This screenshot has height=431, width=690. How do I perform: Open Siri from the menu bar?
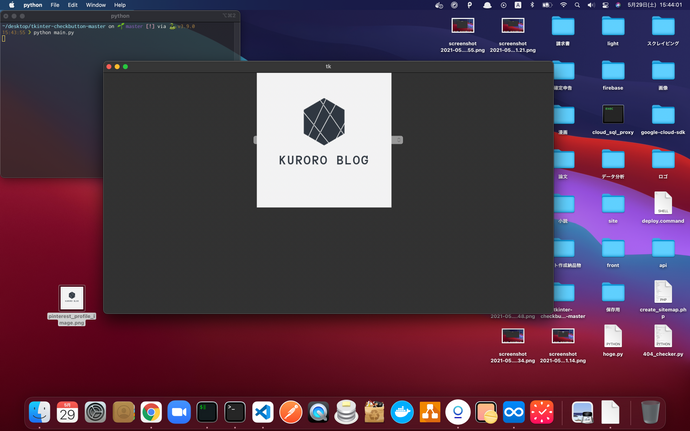point(618,5)
